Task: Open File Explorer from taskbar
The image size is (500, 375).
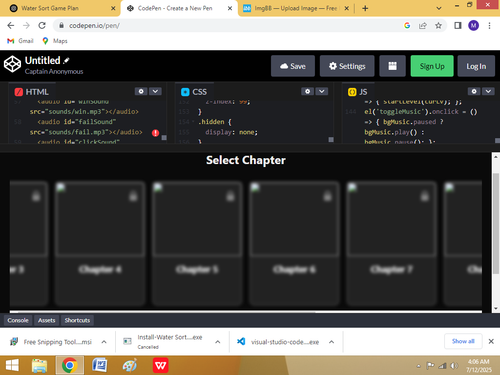Action: pyautogui.click(x=39, y=366)
